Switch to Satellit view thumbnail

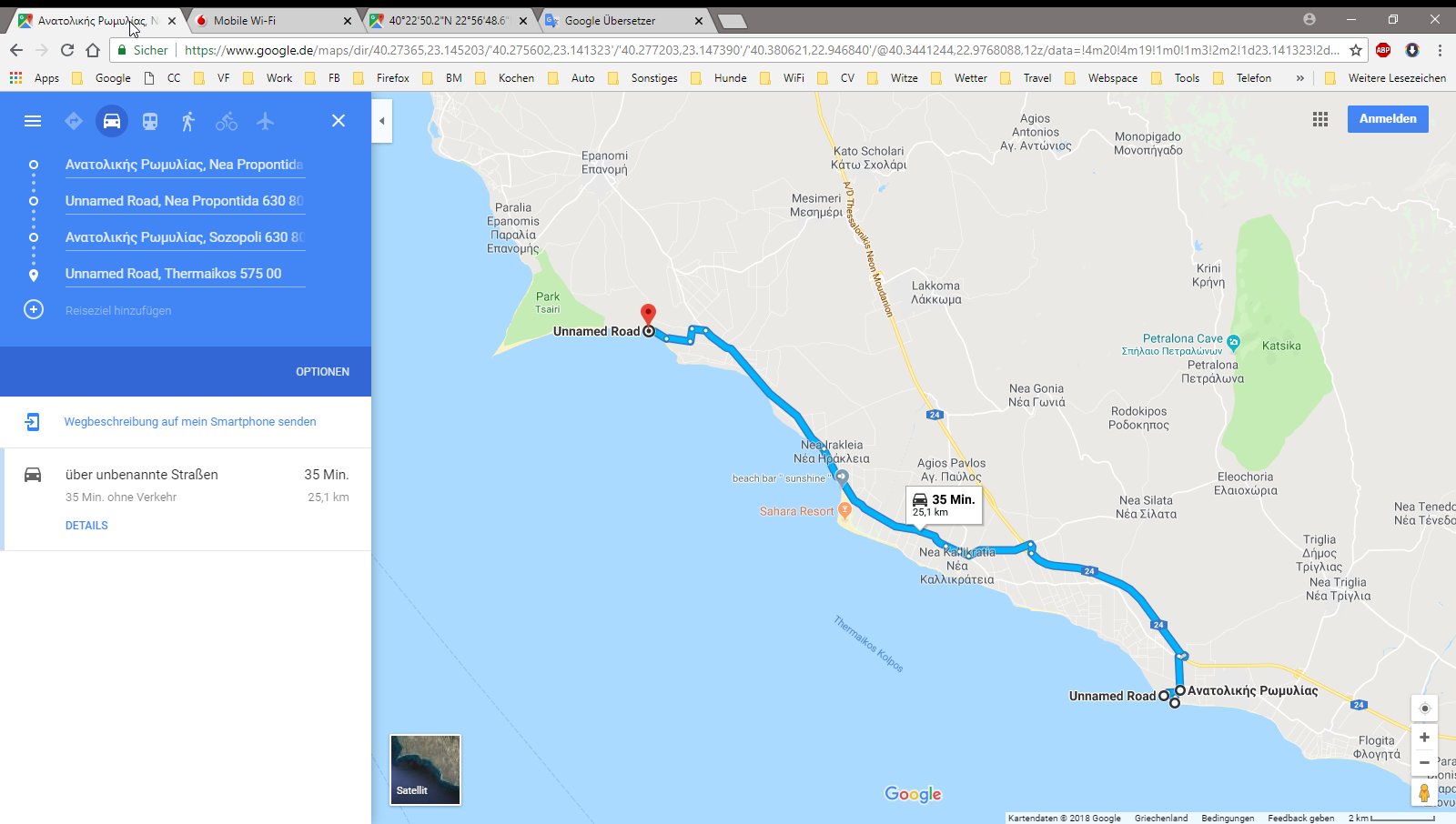click(x=425, y=769)
